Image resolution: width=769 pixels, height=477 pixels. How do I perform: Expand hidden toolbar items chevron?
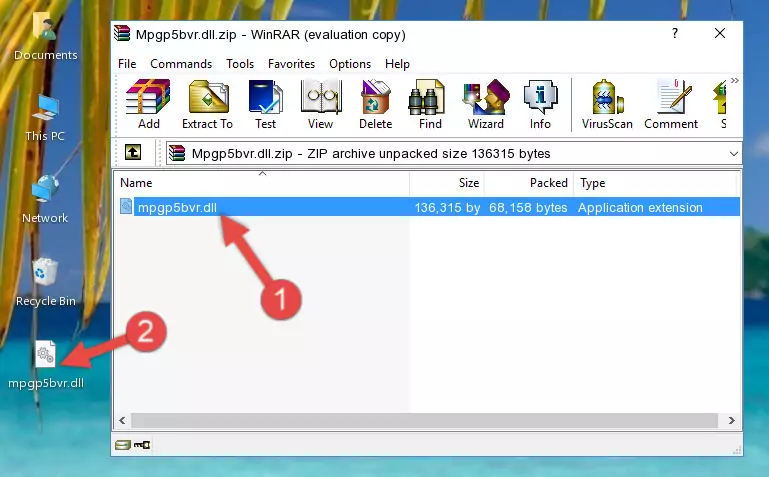(x=734, y=80)
